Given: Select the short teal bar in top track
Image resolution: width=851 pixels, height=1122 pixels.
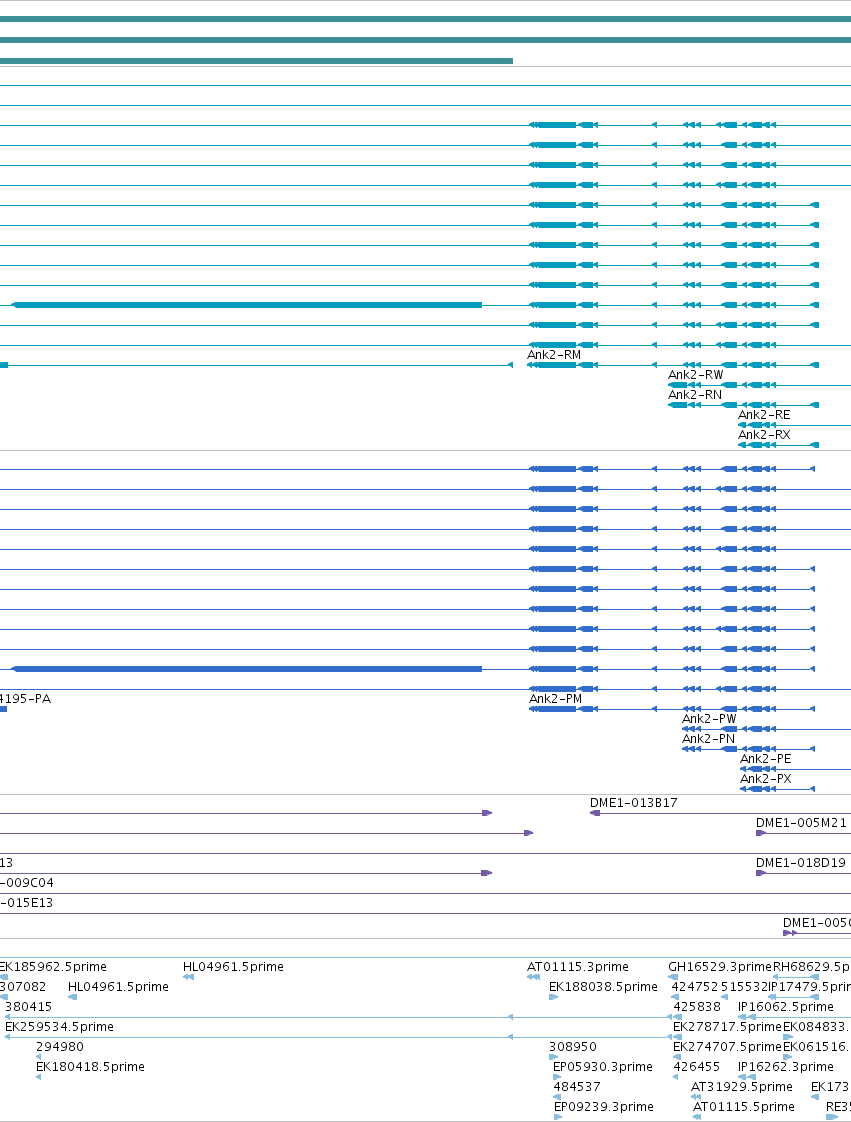Looking at the screenshot, I should point(256,61).
